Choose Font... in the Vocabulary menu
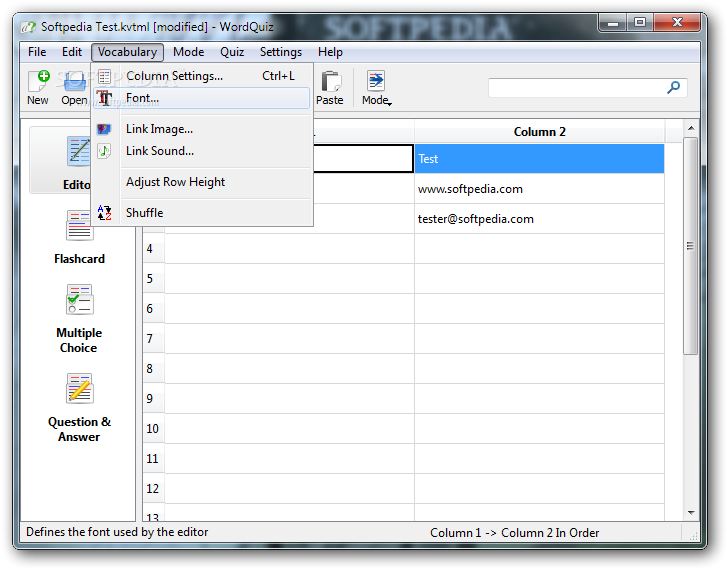The width and height of the screenshot is (728, 570). click(202, 98)
